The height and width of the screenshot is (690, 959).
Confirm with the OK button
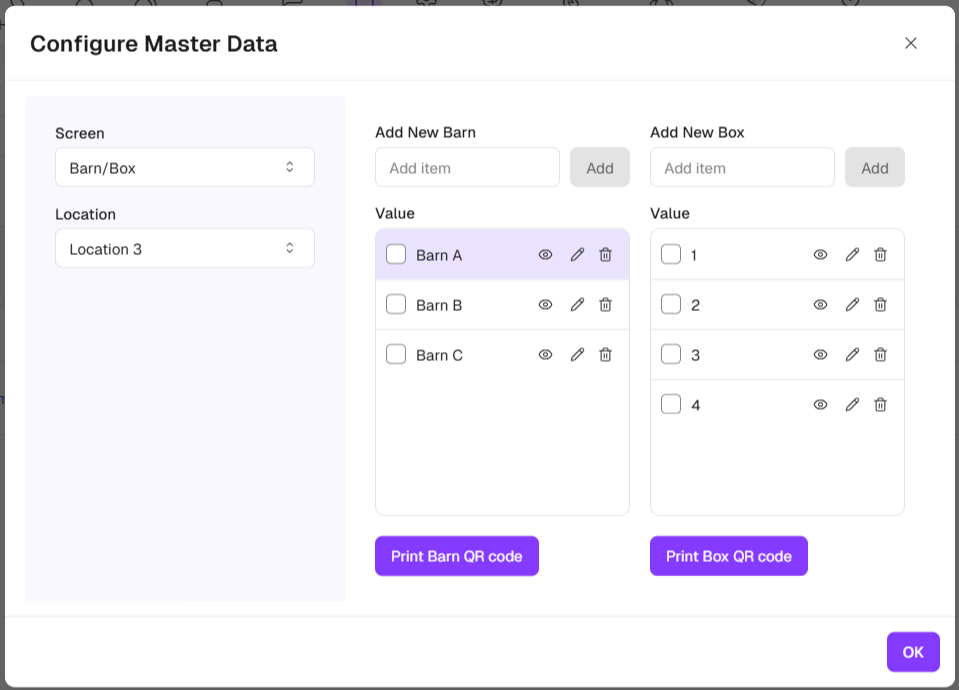click(x=912, y=652)
